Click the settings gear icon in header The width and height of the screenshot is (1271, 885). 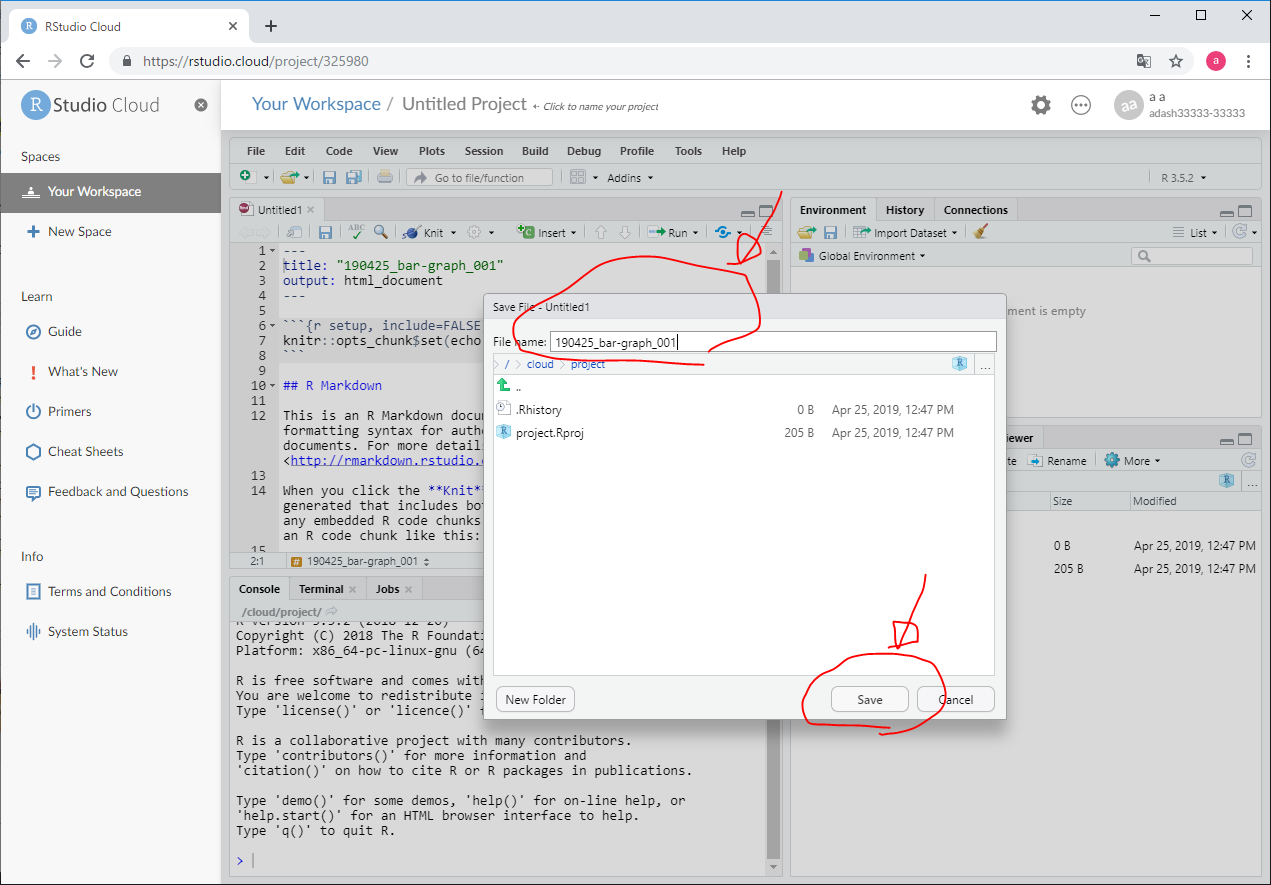[1041, 105]
